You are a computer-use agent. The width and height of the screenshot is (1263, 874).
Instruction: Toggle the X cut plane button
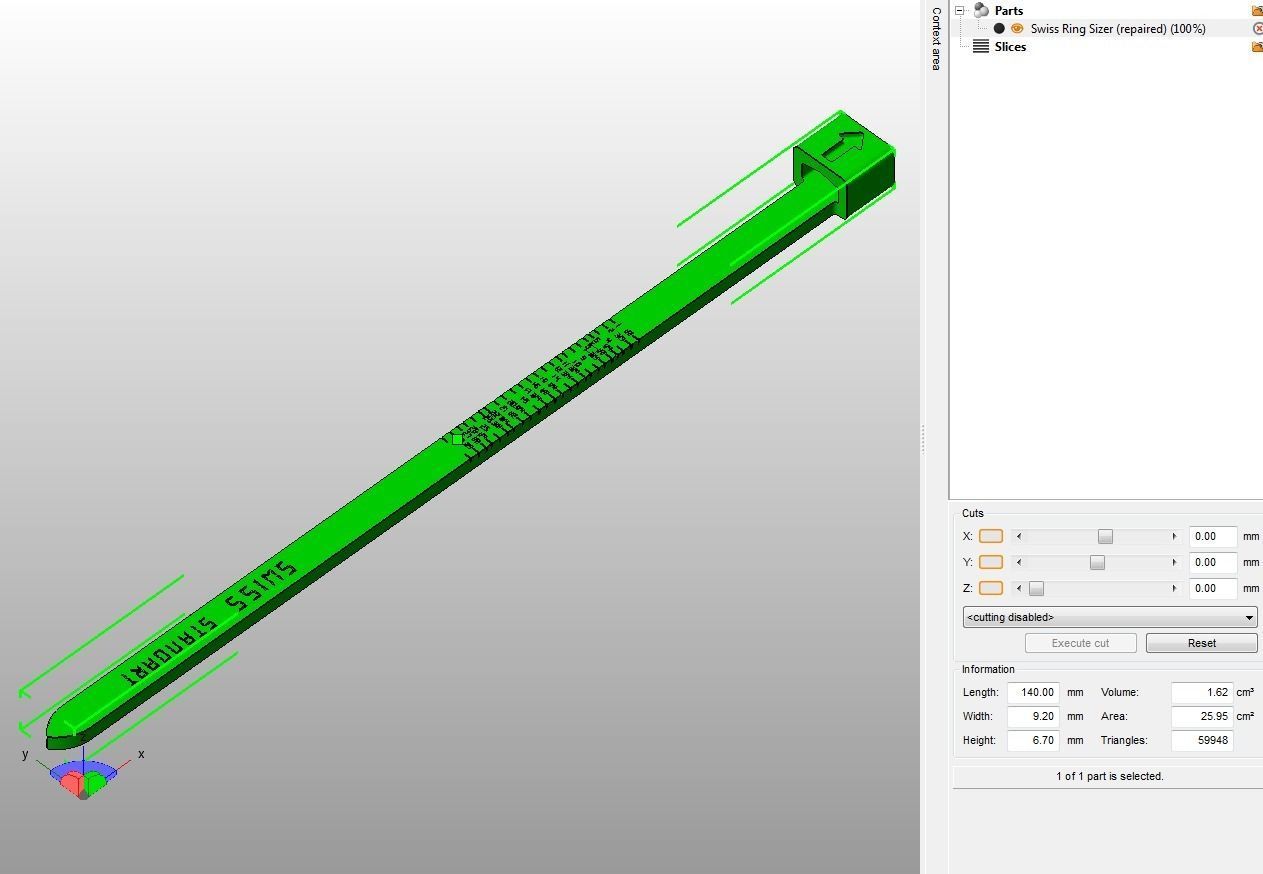point(990,536)
